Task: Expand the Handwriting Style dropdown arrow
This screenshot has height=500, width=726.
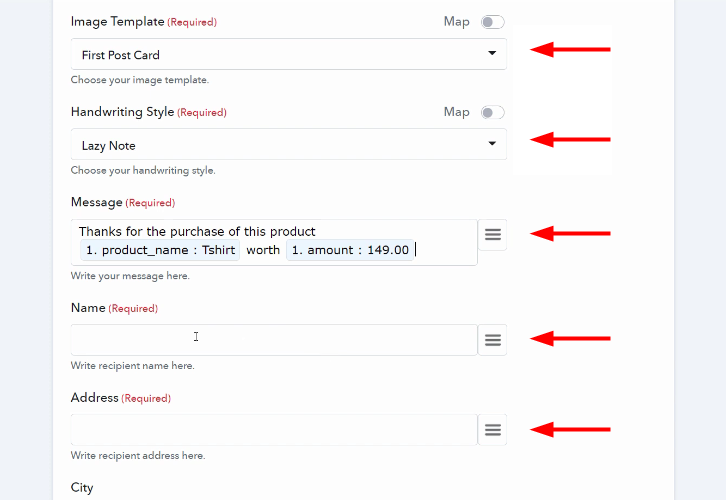Action: 492,144
